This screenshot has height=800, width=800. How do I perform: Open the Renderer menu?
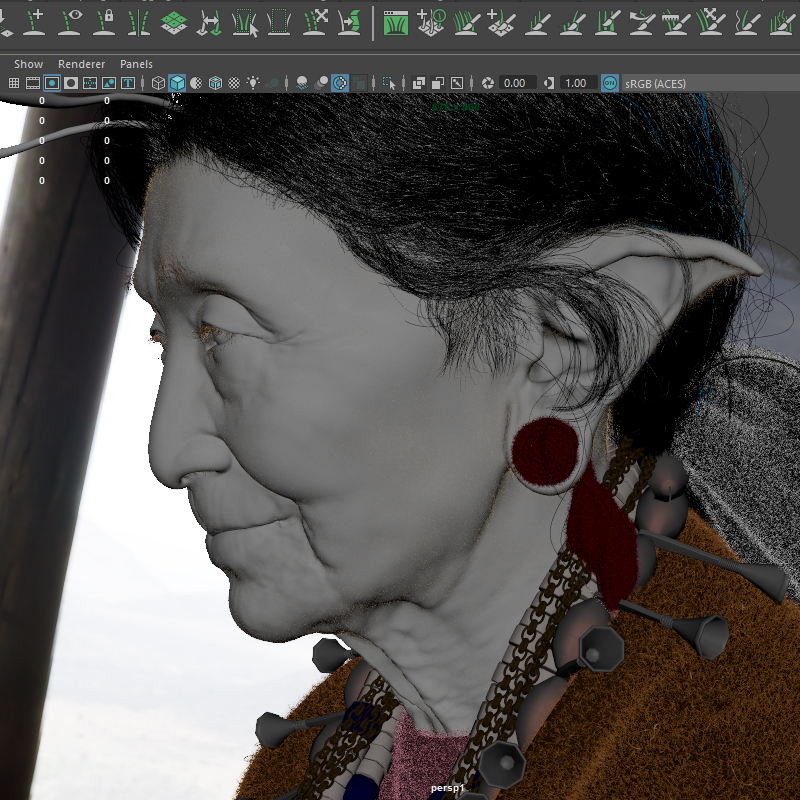(81, 63)
